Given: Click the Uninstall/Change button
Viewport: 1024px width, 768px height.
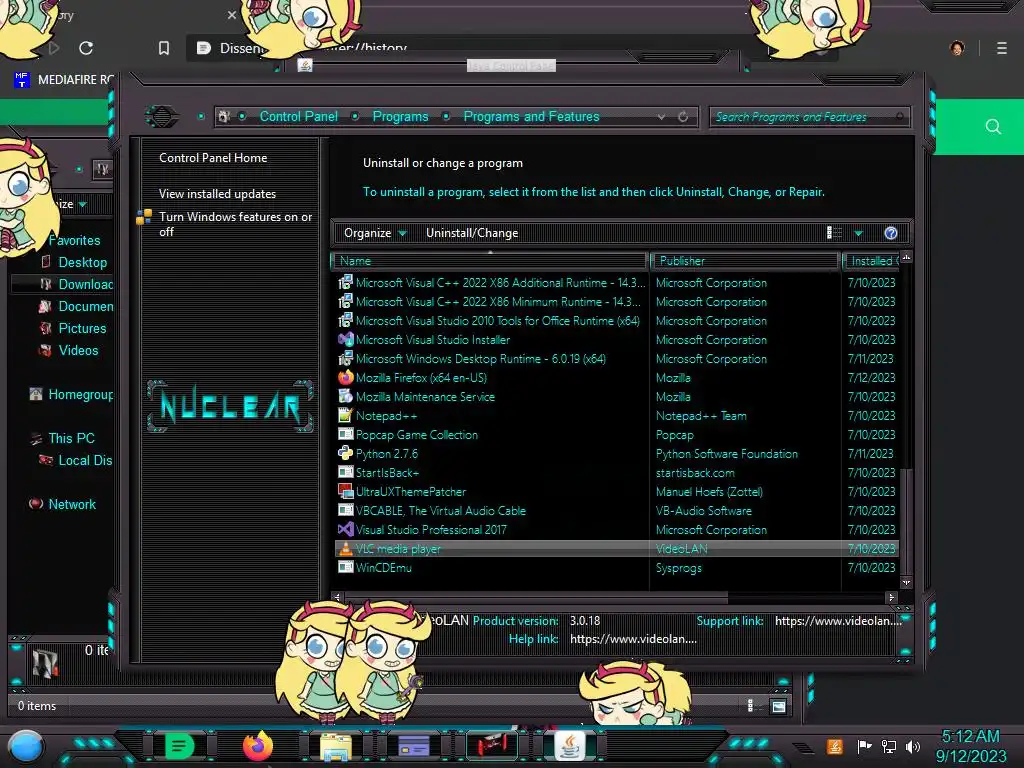Looking at the screenshot, I should [472, 233].
